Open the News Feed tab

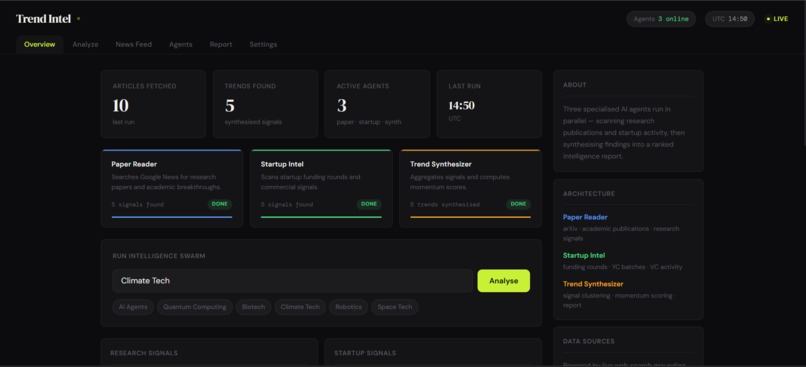[134, 44]
